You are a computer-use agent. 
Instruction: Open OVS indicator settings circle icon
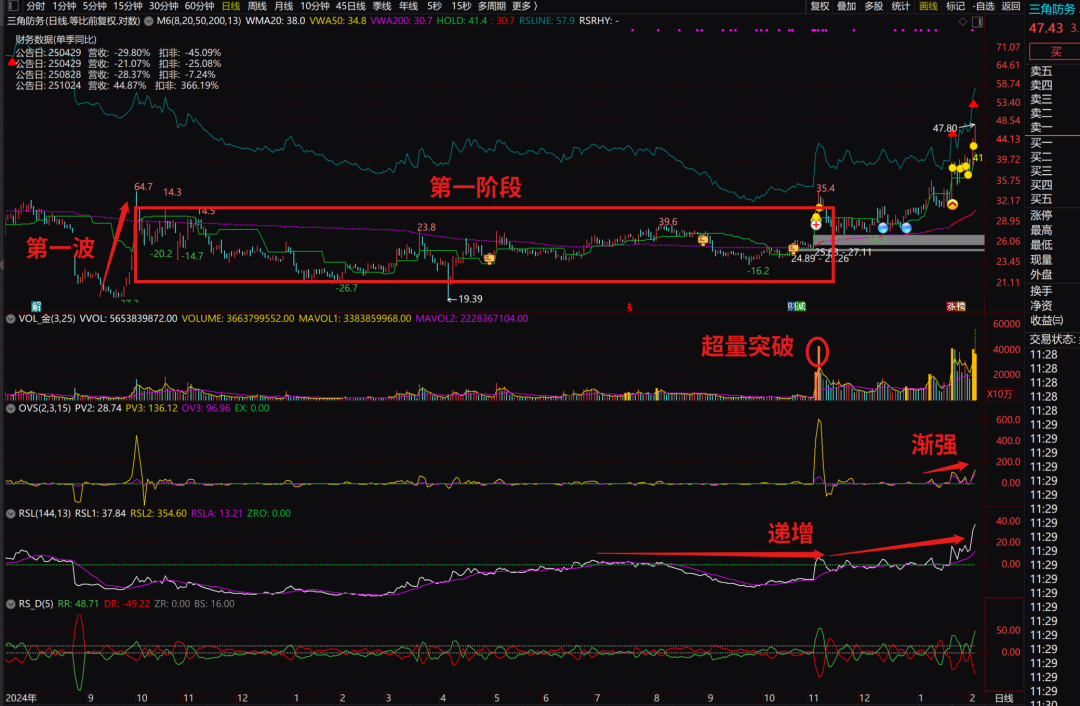10,408
